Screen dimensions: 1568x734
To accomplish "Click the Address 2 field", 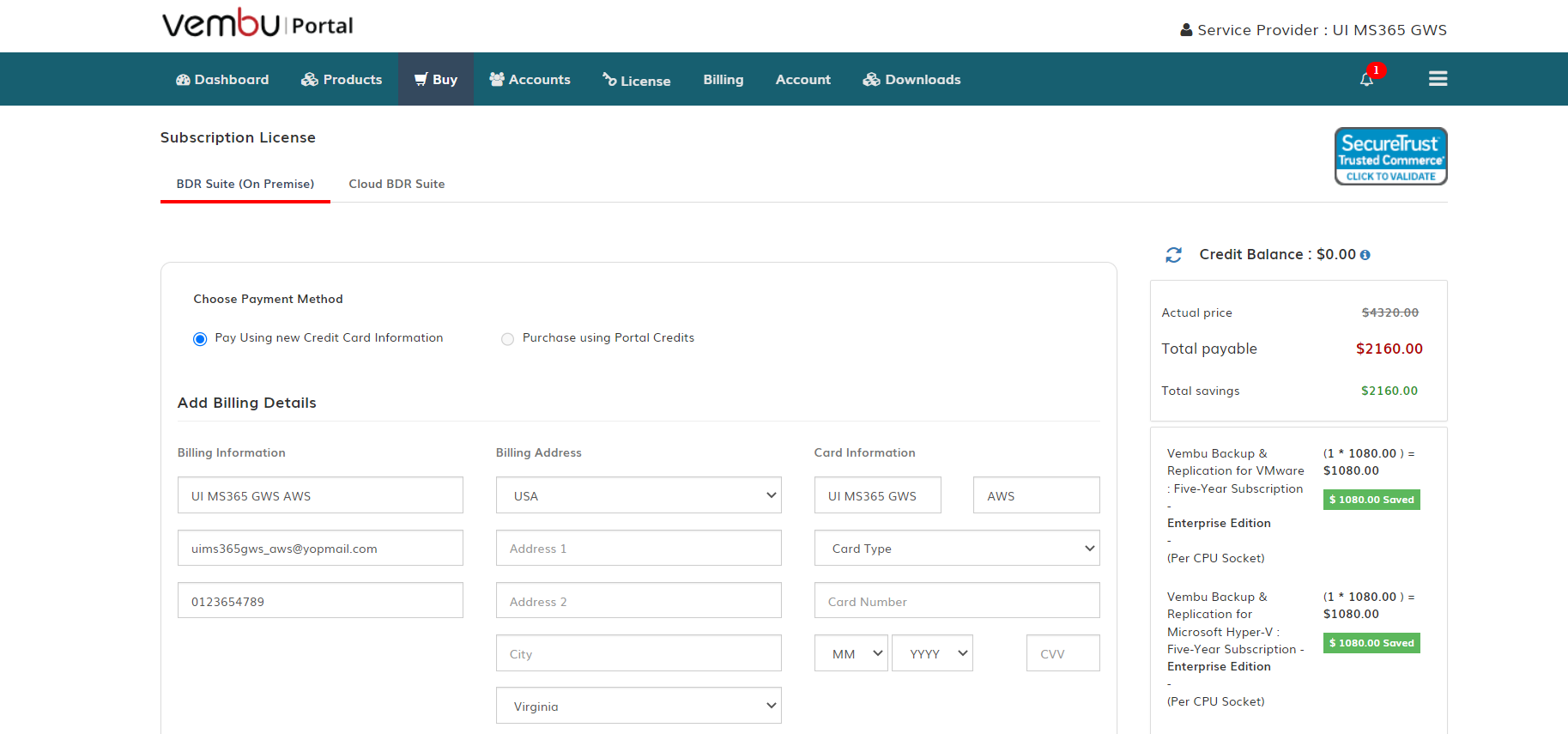I will (x=639, y=600).
